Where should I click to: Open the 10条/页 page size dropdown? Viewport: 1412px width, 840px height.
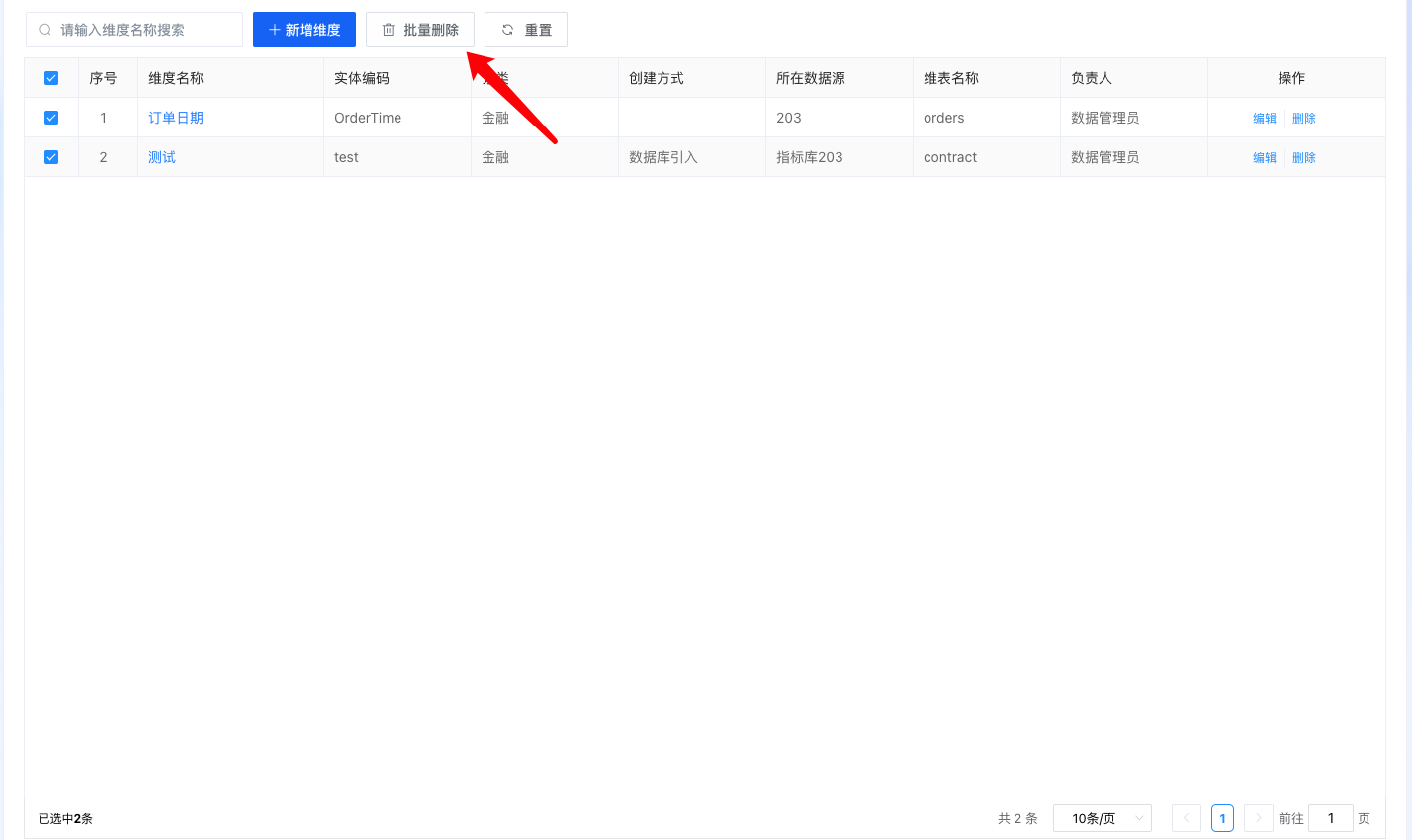pos(1103,818)
